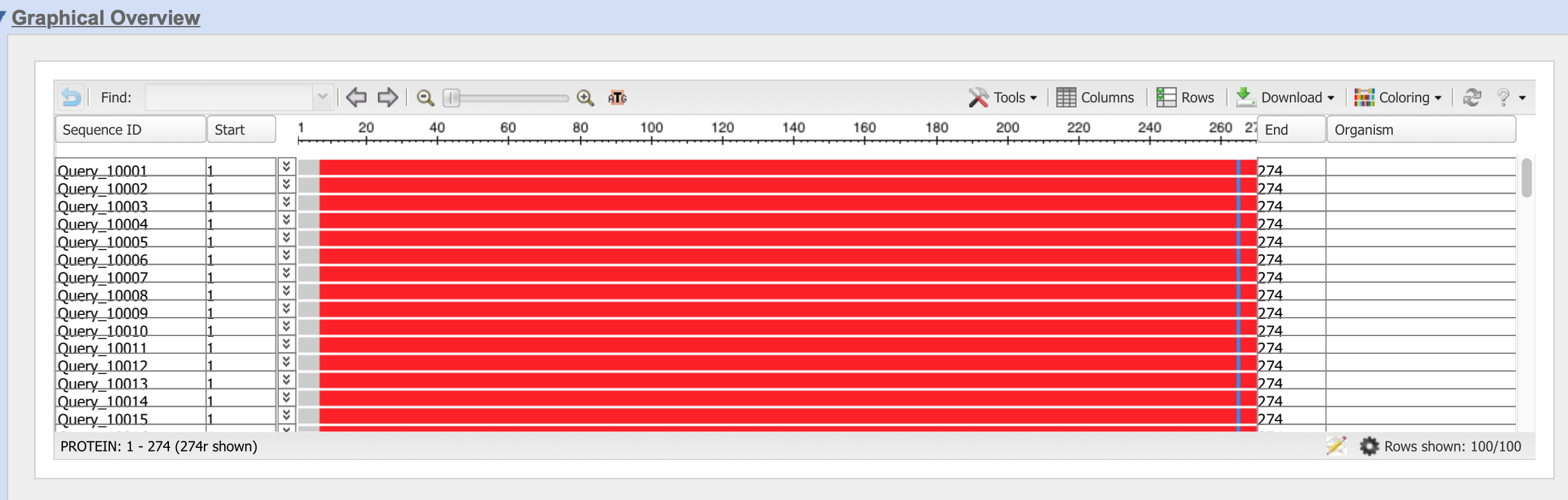Select the Query_10007 sequence ID
The image size is (1568, 500).
click(102, 277)
